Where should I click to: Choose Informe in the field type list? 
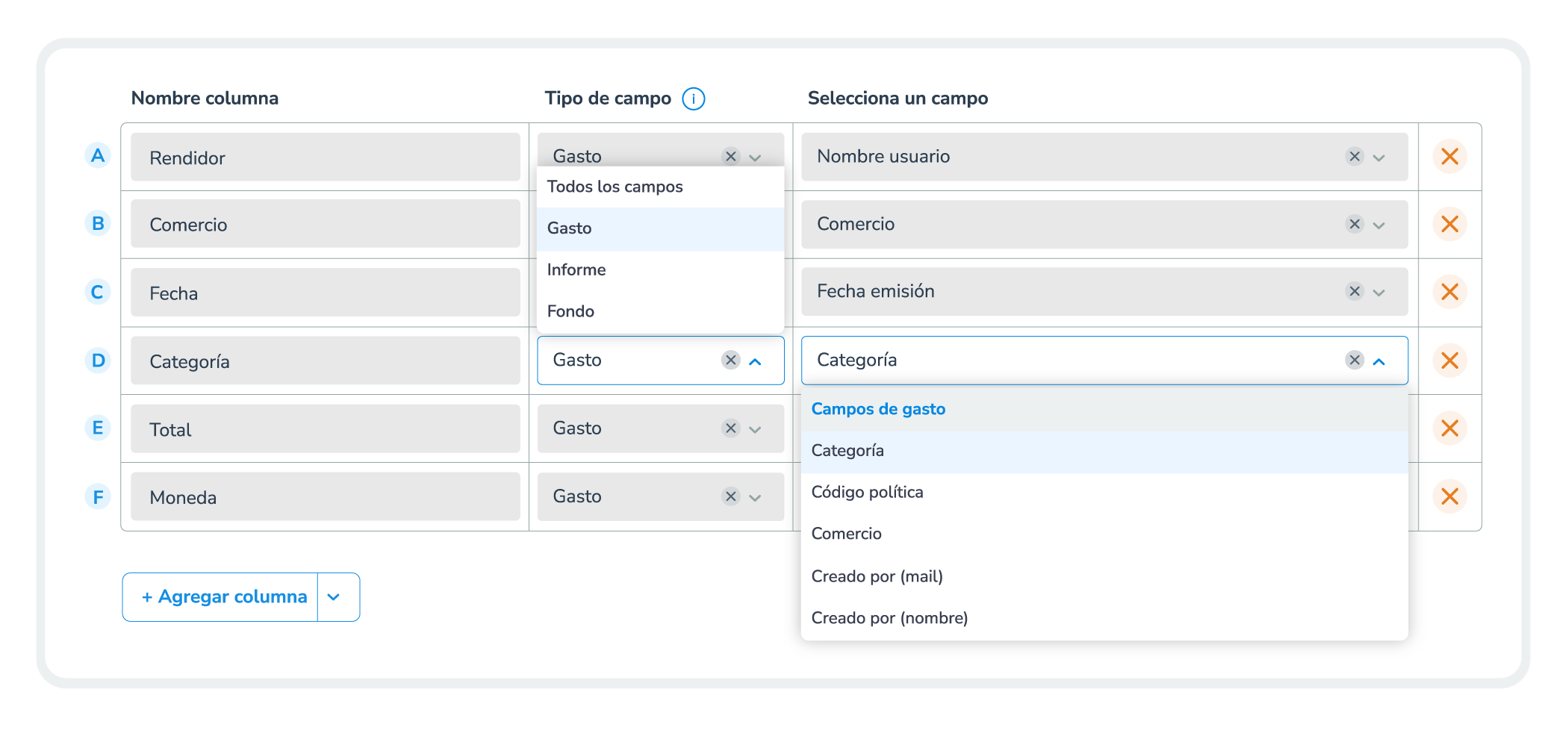(576, 269)
